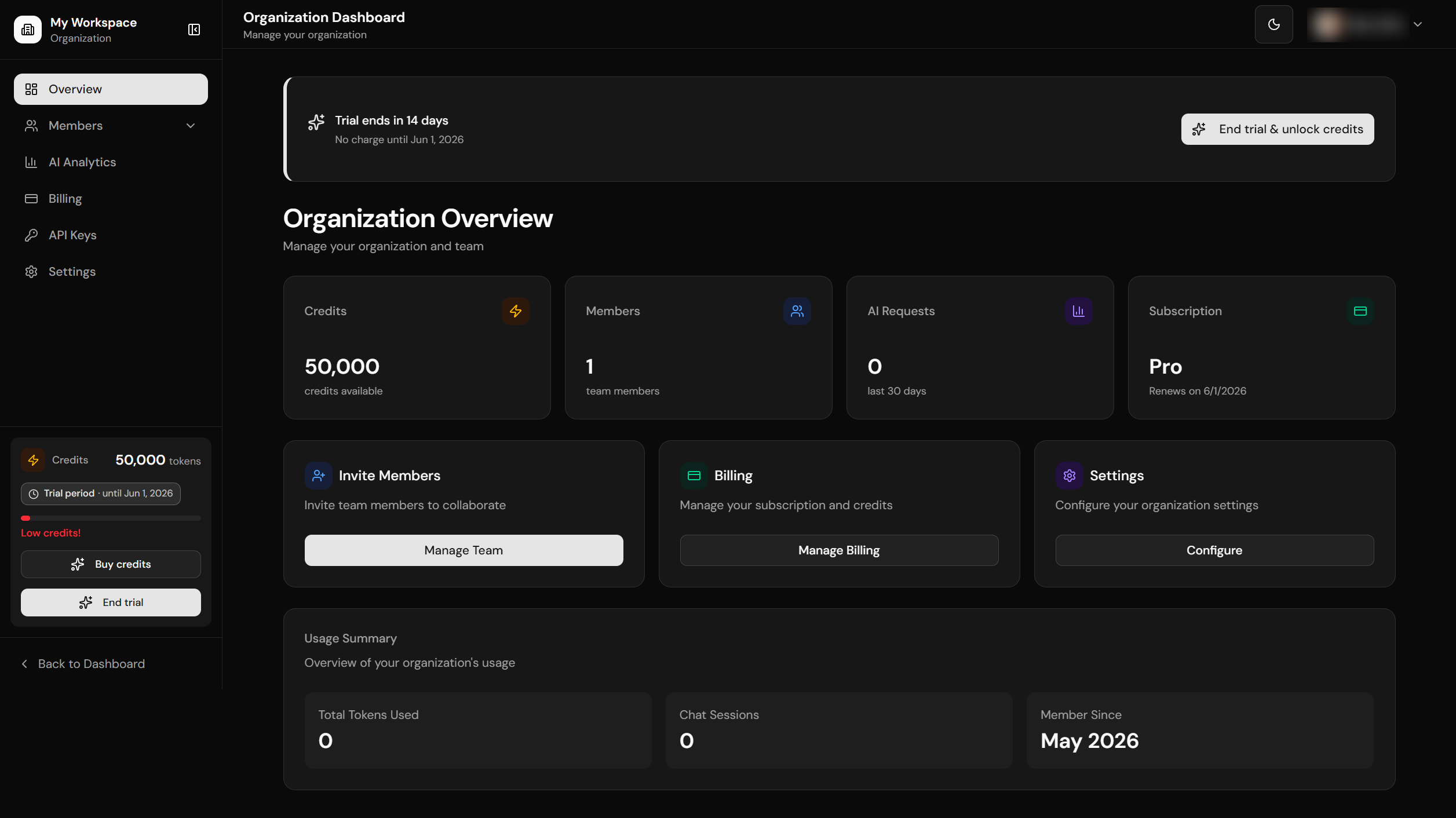Open the user account dropdown chevron
The image size is (1456, 818).
point(1418,24)
